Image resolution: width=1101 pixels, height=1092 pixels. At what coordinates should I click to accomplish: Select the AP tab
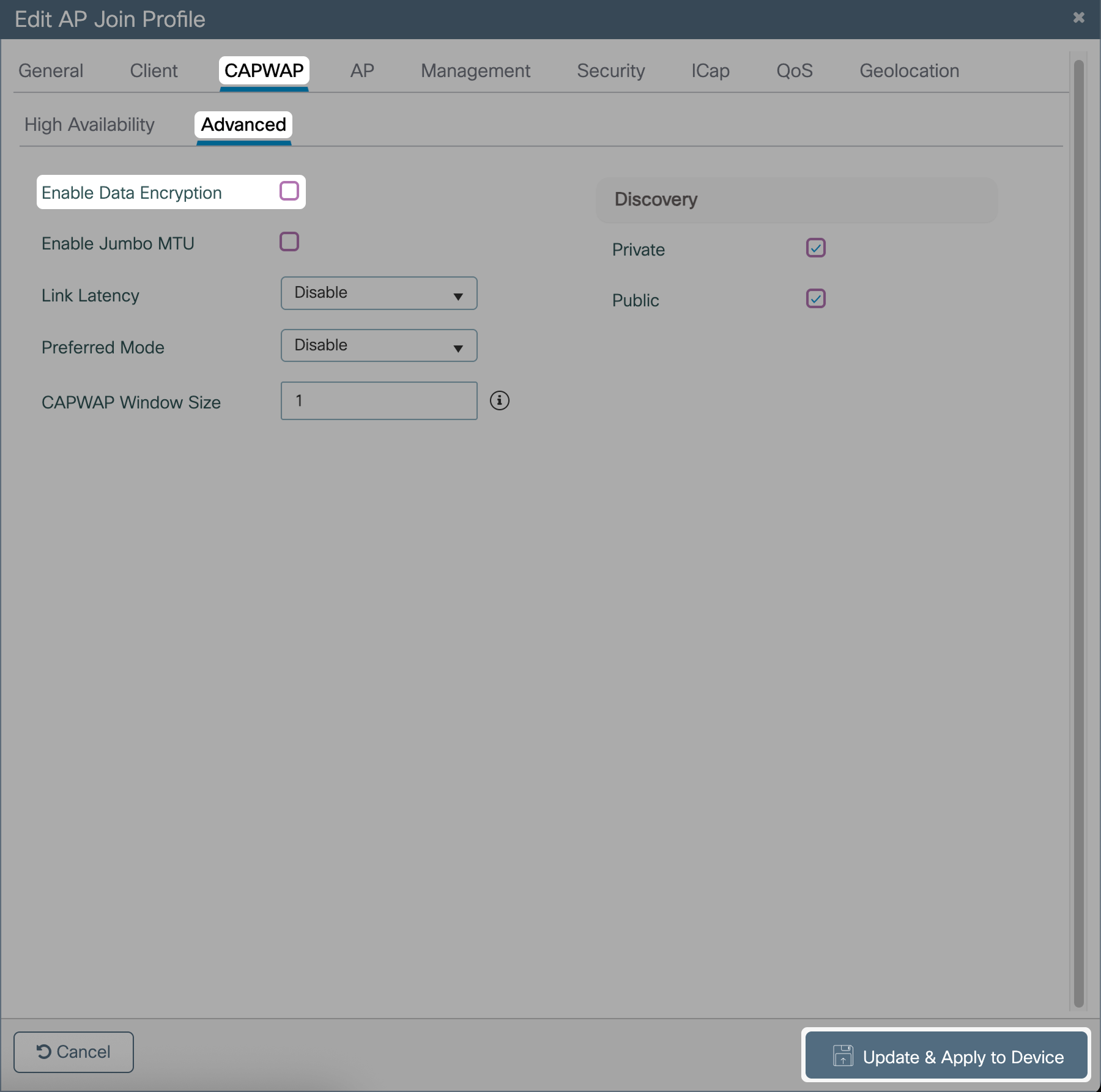pos(362,71)
